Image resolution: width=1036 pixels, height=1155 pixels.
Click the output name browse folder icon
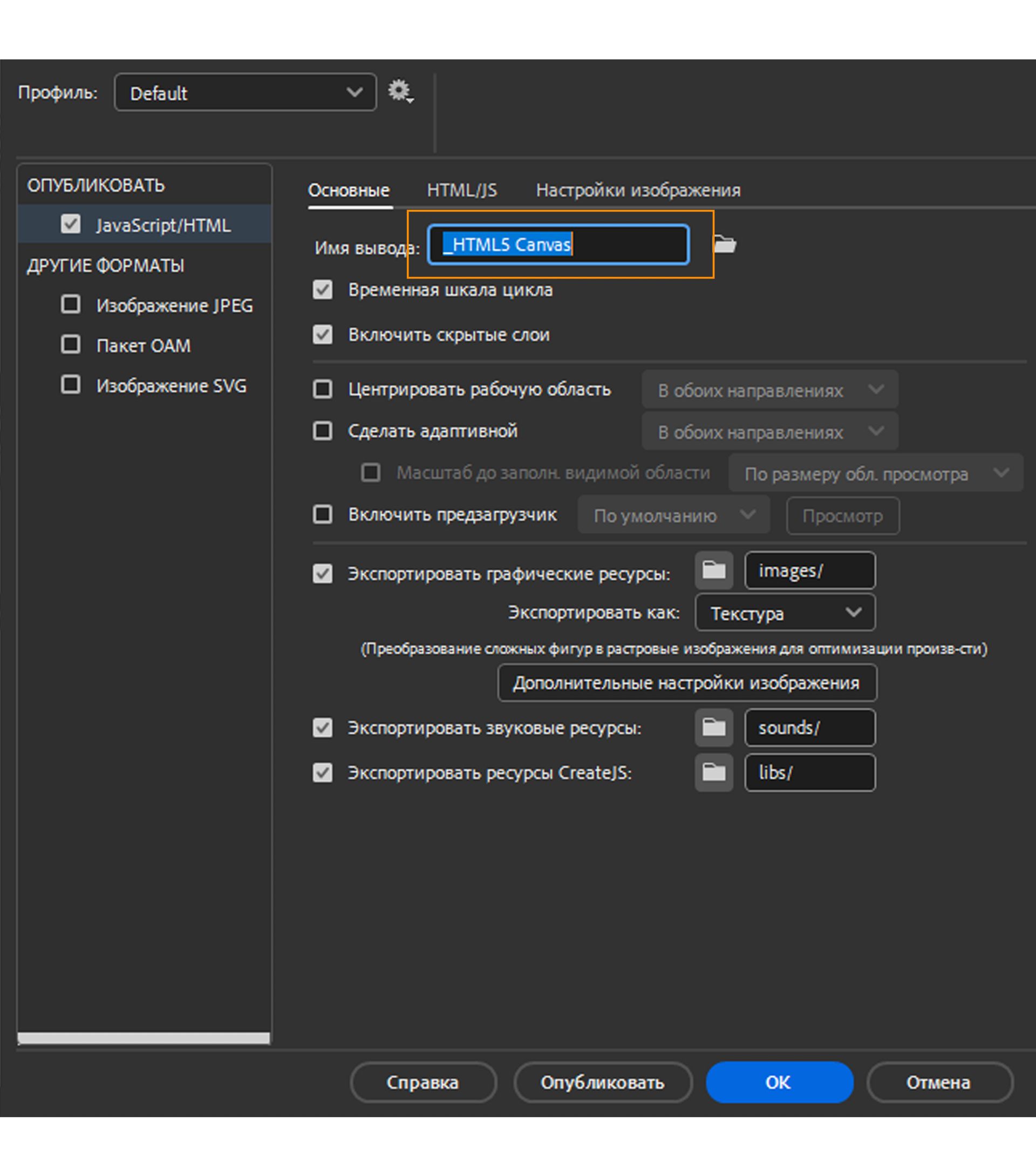click(x=725, y=244)
